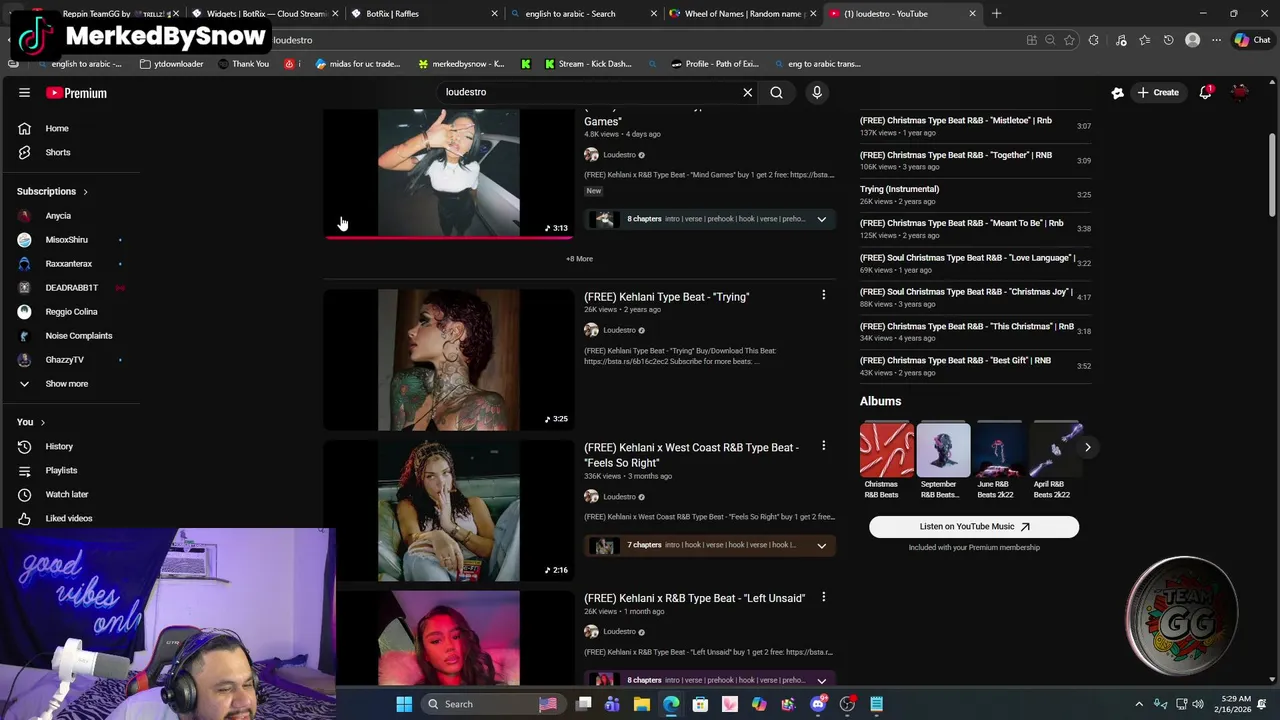Play Kehlani Type Beat "Trying" thumbnail
Viewport: 1280px width, 720px height.
click(449, 360)
